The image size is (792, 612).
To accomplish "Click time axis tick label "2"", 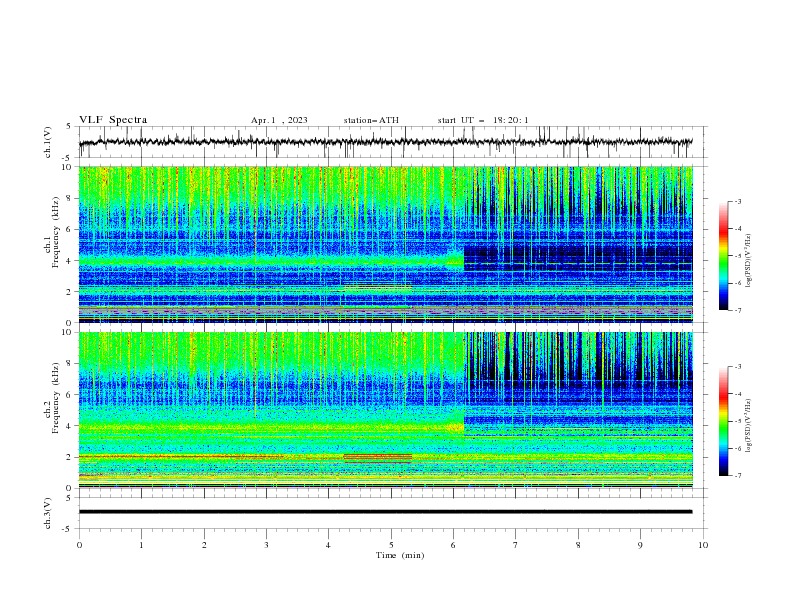I will pyautogui.click(x=204, y=545).
